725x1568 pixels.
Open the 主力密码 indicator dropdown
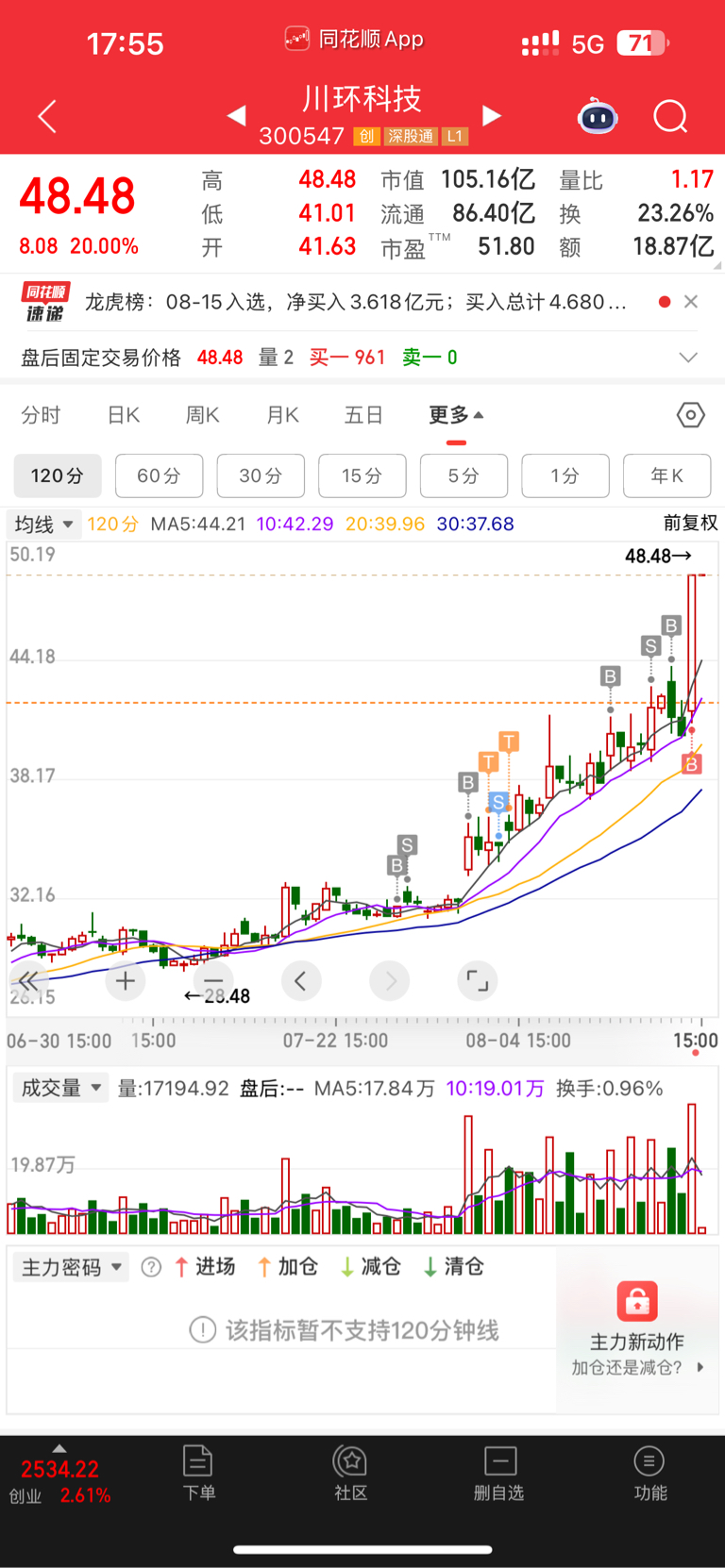pyautogui.click(x=71, y=1267)
